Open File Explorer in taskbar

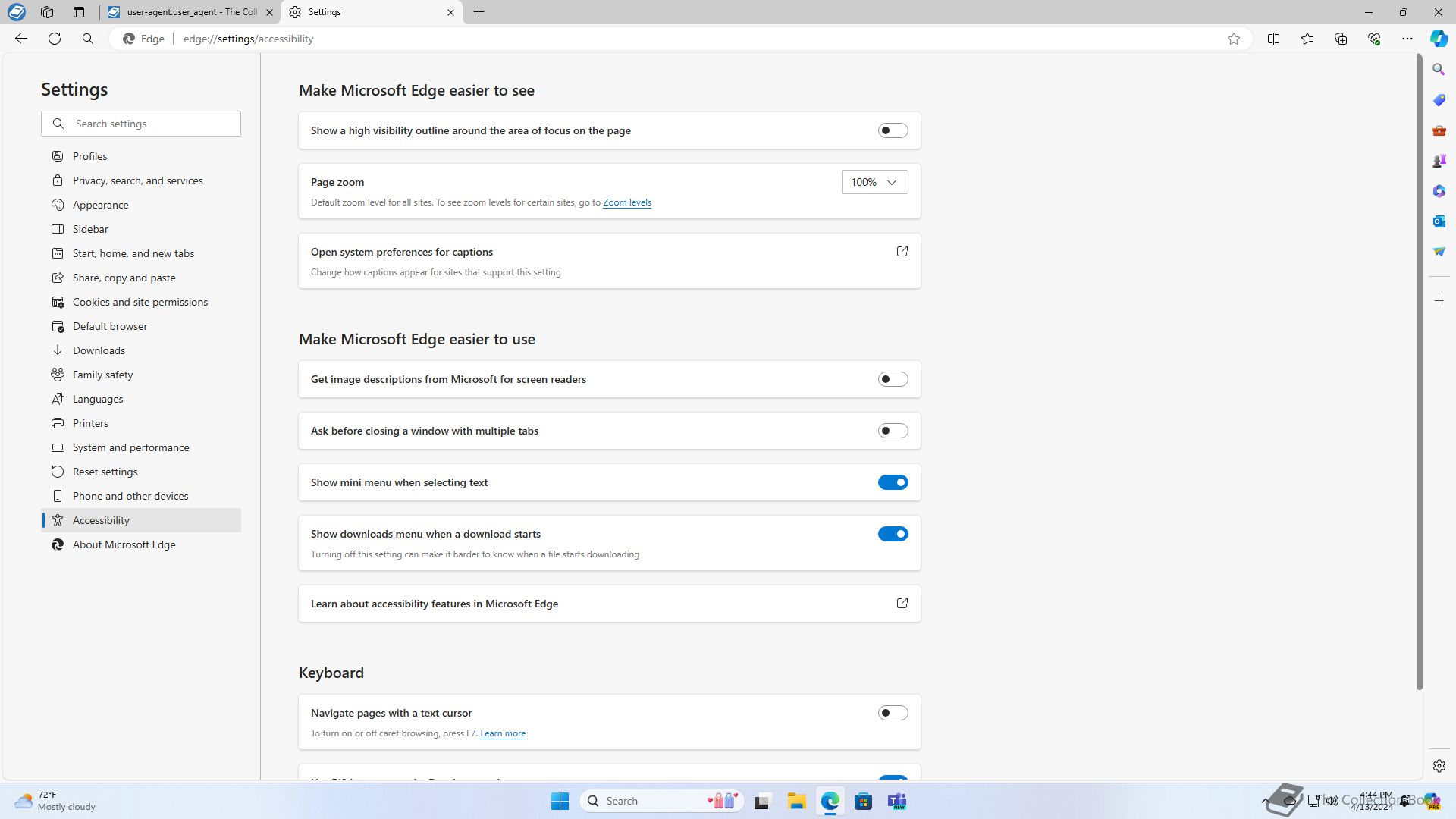click(795, 801)
